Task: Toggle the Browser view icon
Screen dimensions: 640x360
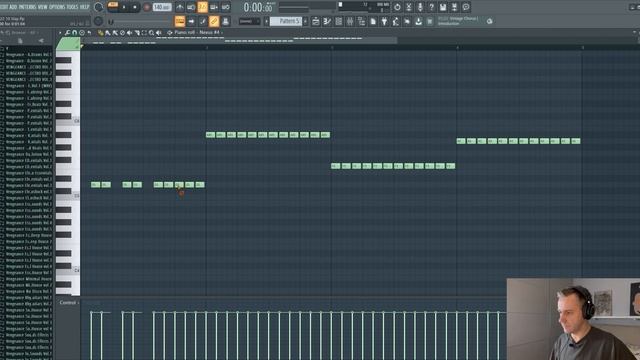Action: (361, 21)
